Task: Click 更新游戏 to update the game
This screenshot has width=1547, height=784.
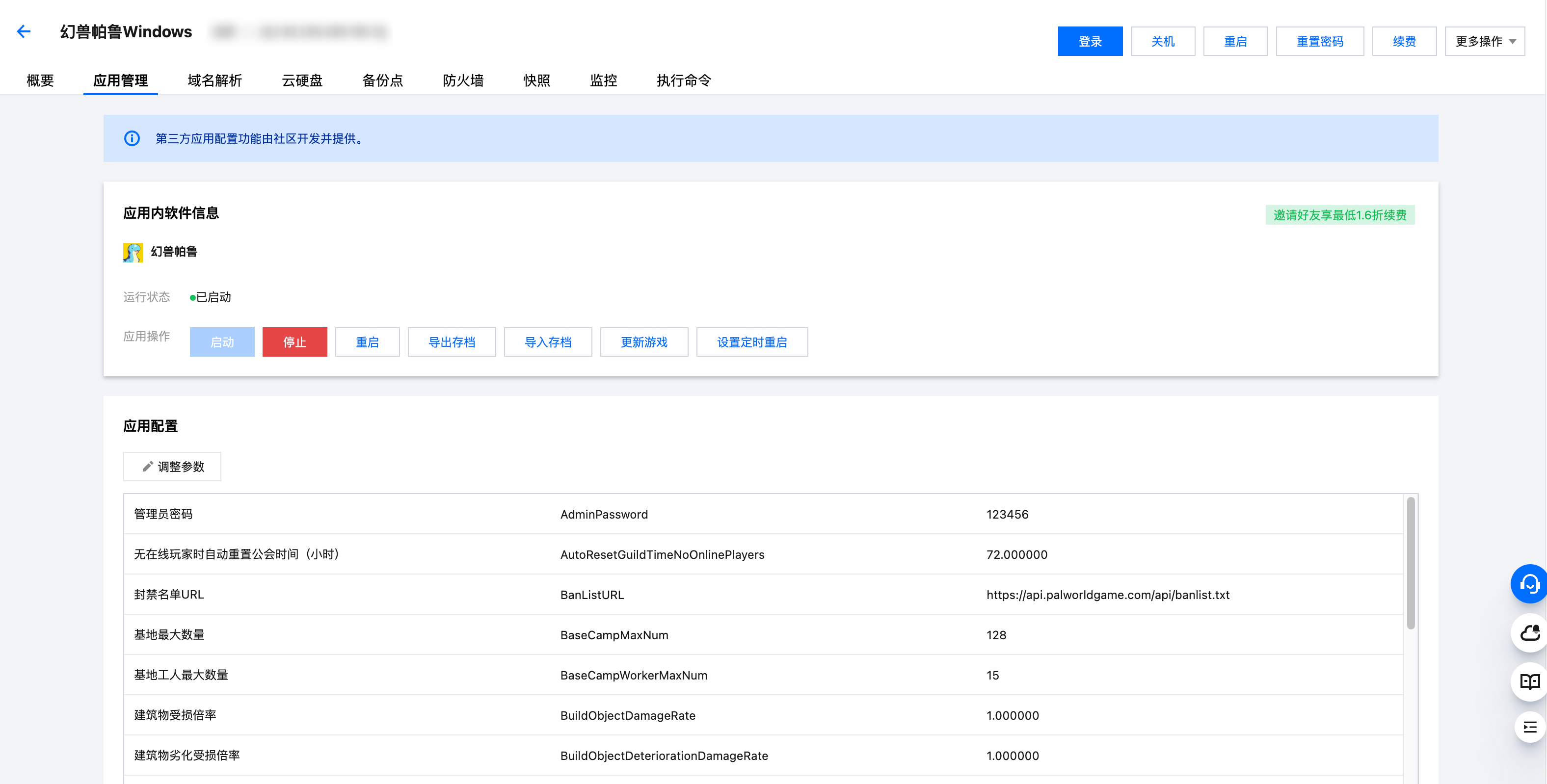Action: pos(644,341)
